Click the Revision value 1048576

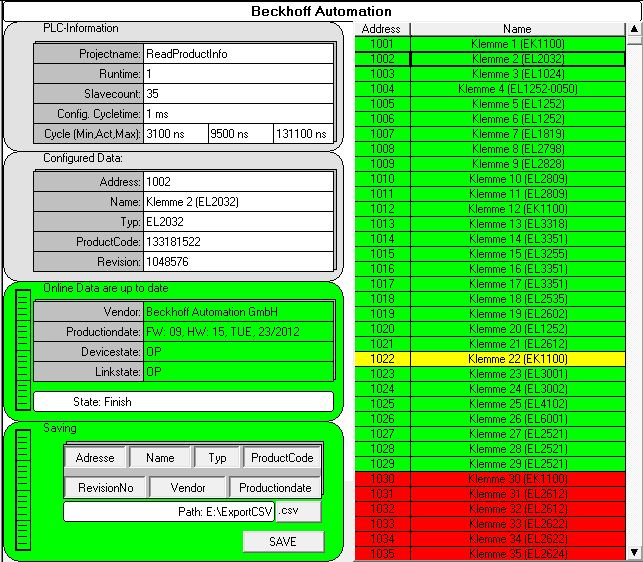click(x=238, y=262)
